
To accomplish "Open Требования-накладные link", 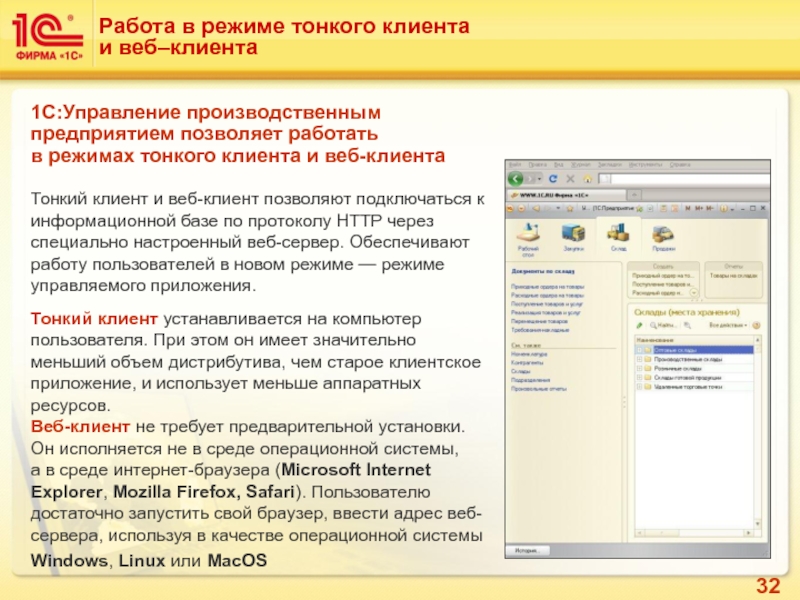I will pos(540,330).
